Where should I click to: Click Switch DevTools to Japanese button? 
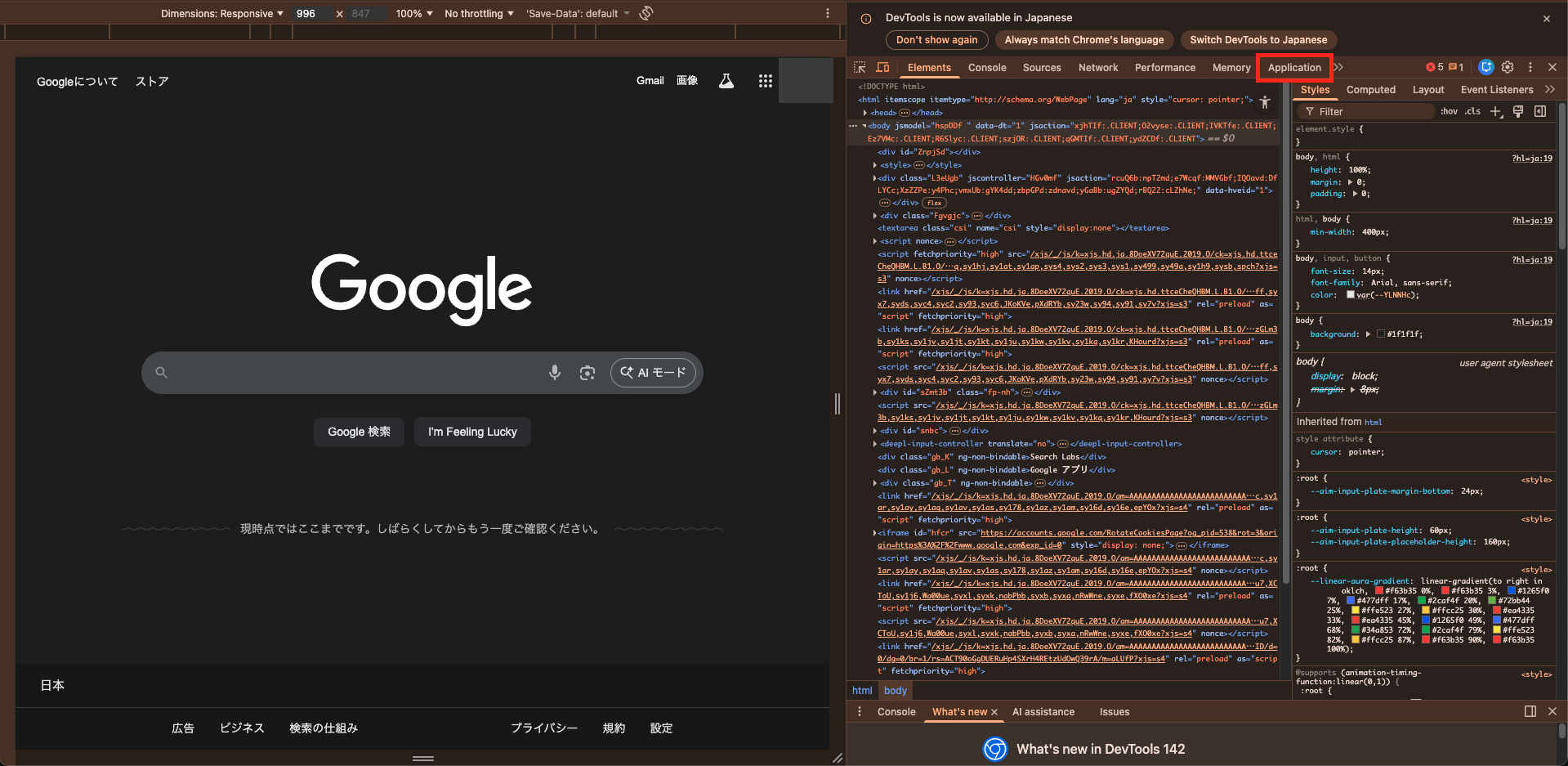tap(1258, 40)
